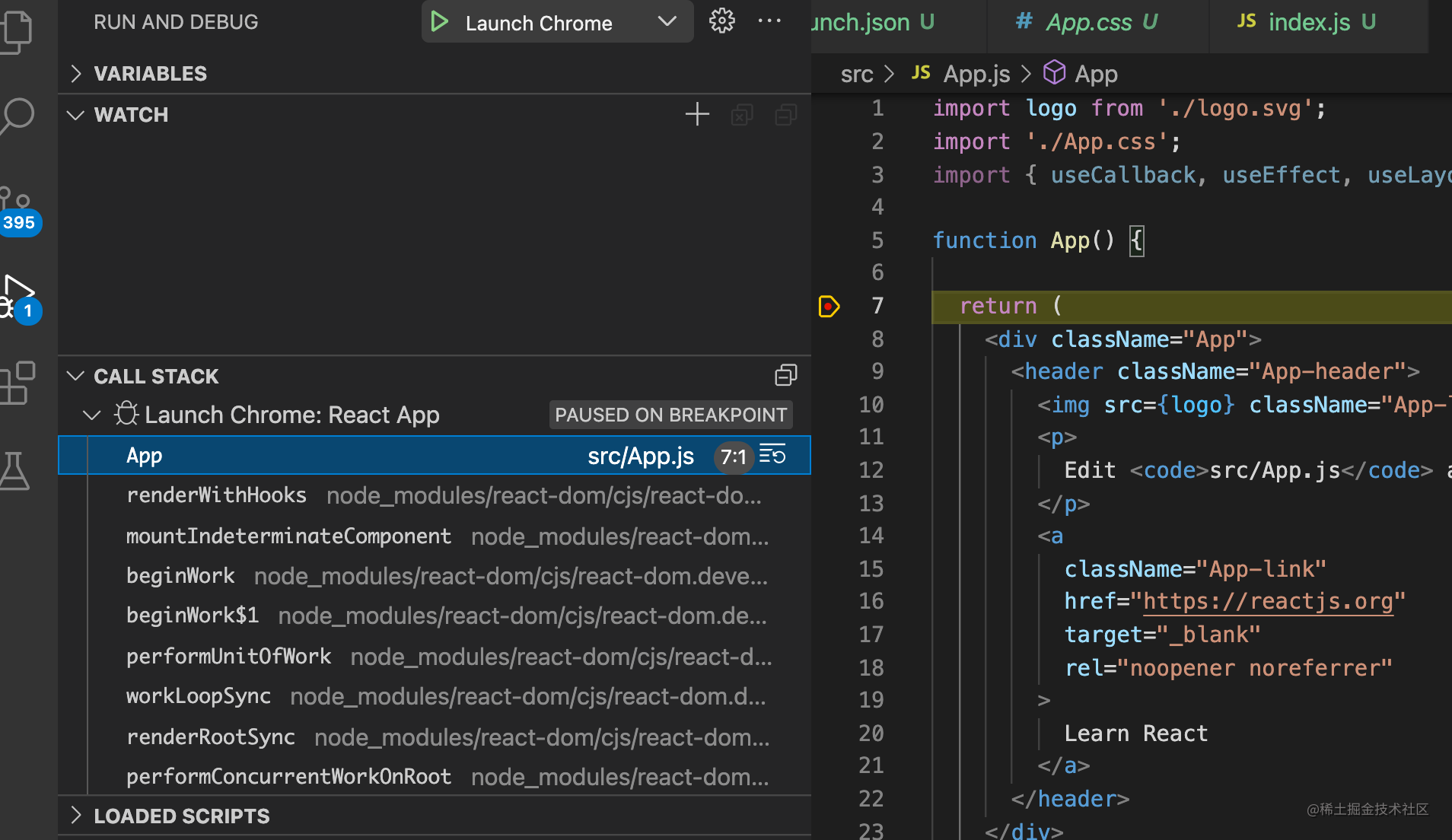Open Search view in activity bar
Image resolution: width=1452 pixels, height=840 pixels.
point(18,116)
